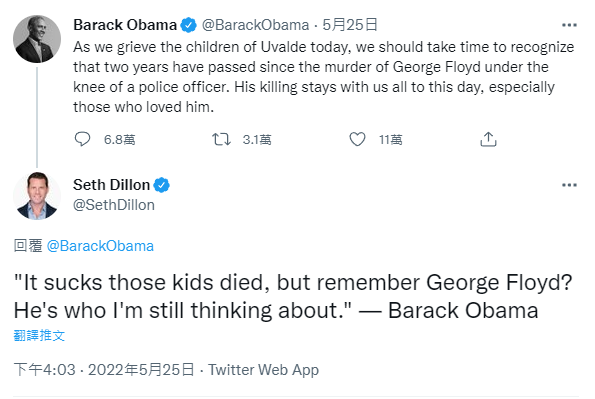This screenshot has width=595, height=399.
Task: Click the Seth Dillon display name
Action: tap(112, 185)
